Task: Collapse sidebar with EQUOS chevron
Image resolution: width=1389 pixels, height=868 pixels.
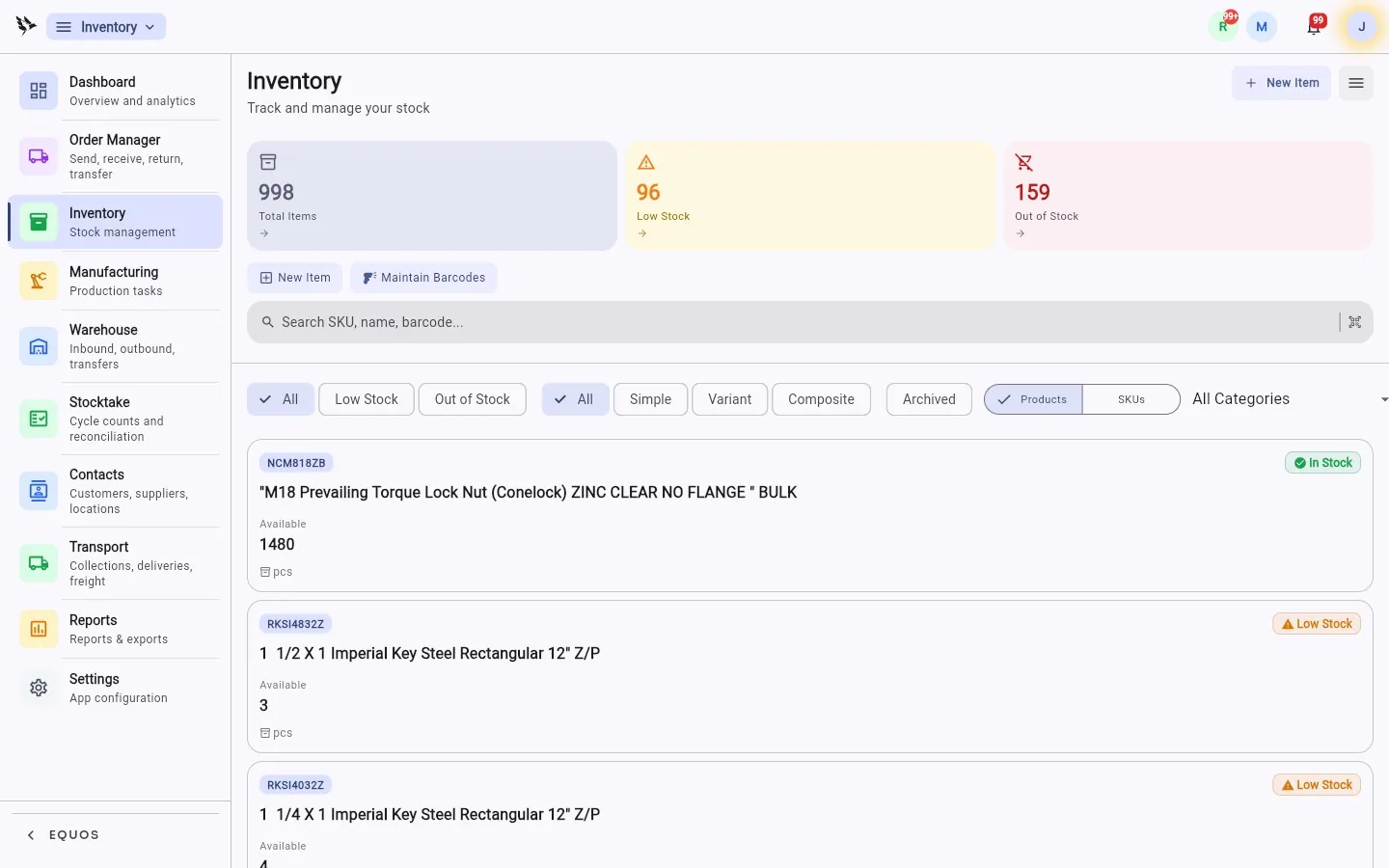Action: [31, 835]
